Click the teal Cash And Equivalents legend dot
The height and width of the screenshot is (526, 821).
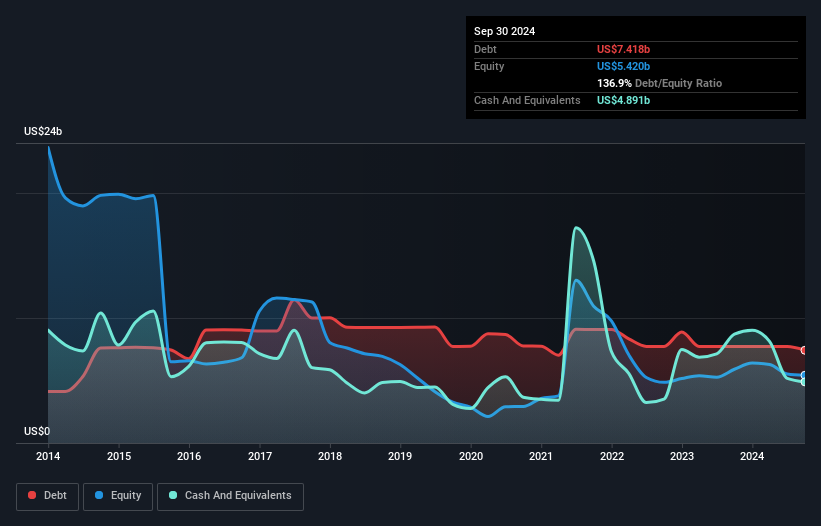tap(173, 495)
